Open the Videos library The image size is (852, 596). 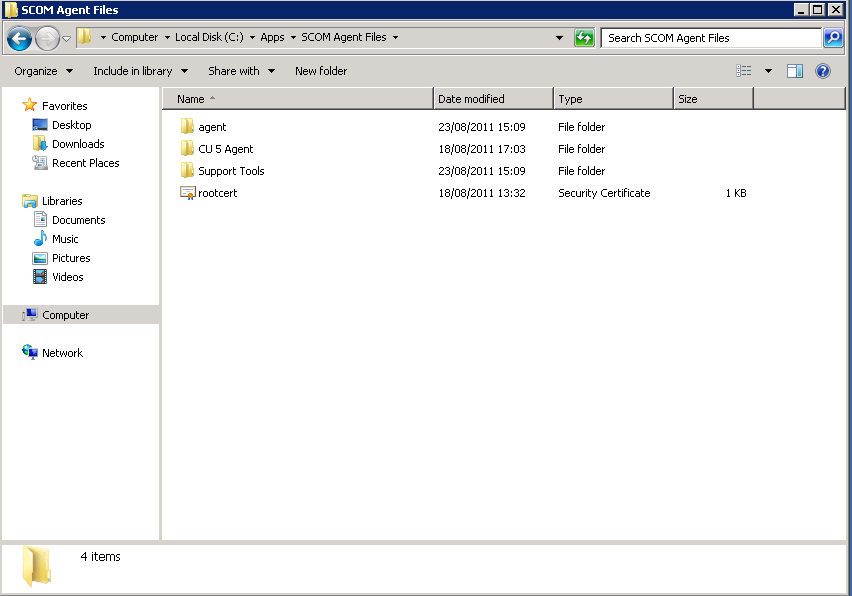click(67, 277)
